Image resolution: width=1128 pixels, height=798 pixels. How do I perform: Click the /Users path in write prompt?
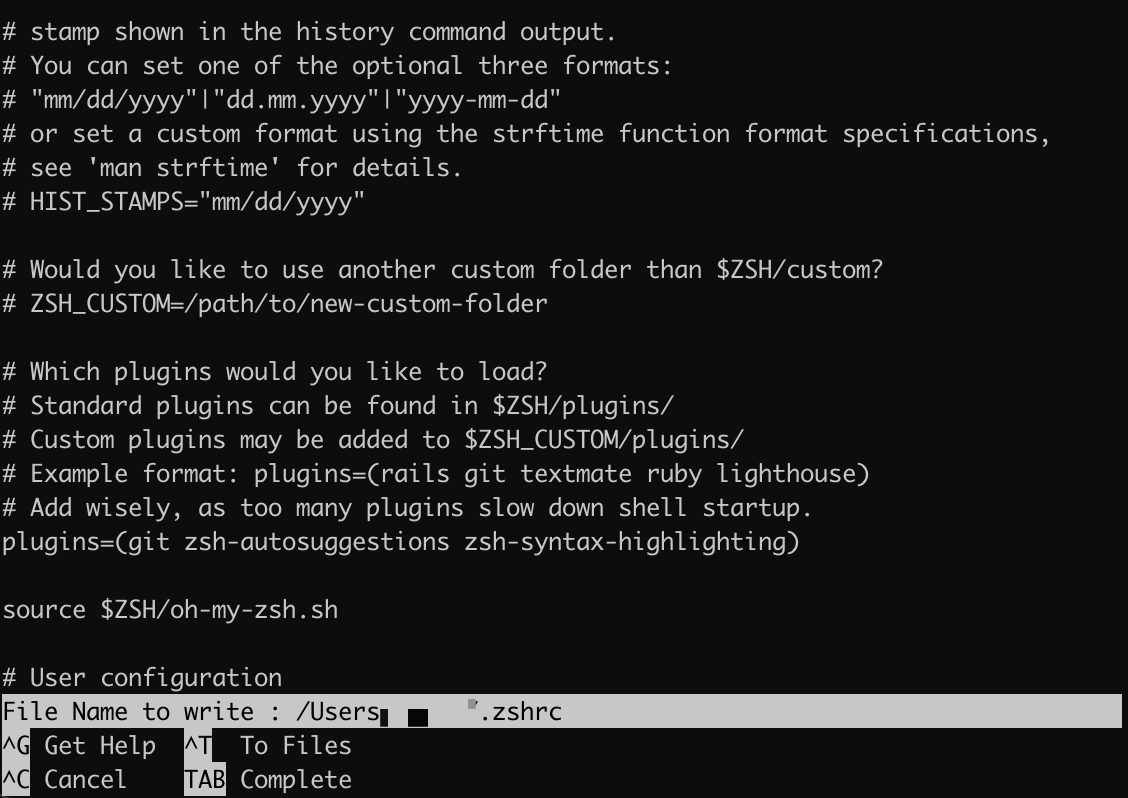(338, 712)
